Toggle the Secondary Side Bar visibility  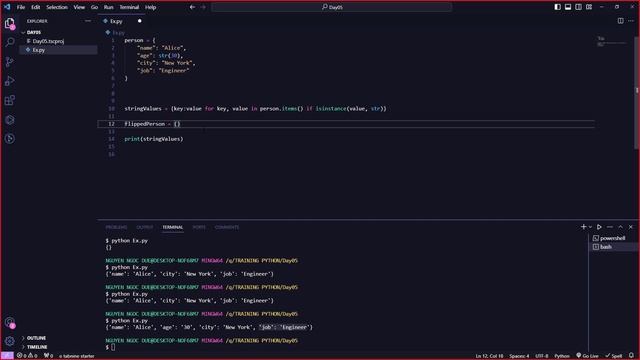pos(578,7)
